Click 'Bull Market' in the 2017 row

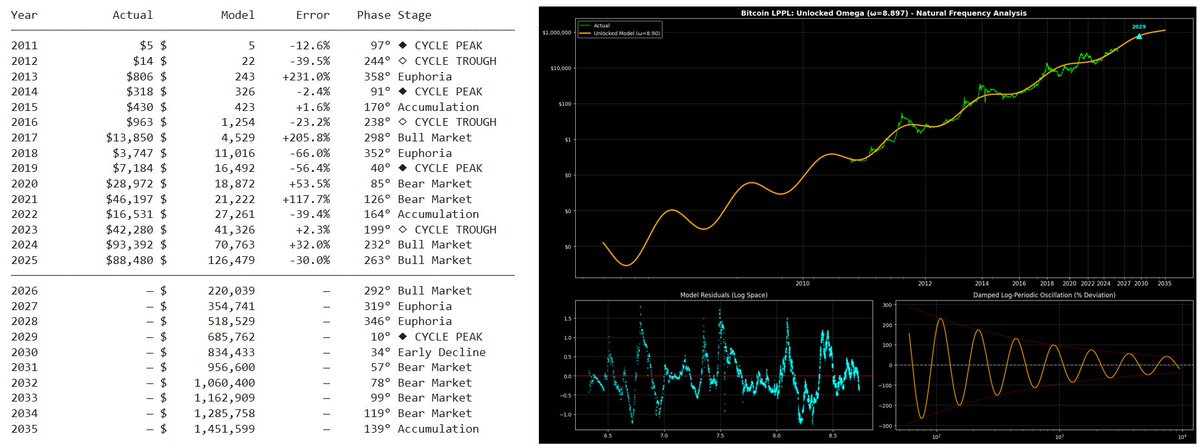434,138
